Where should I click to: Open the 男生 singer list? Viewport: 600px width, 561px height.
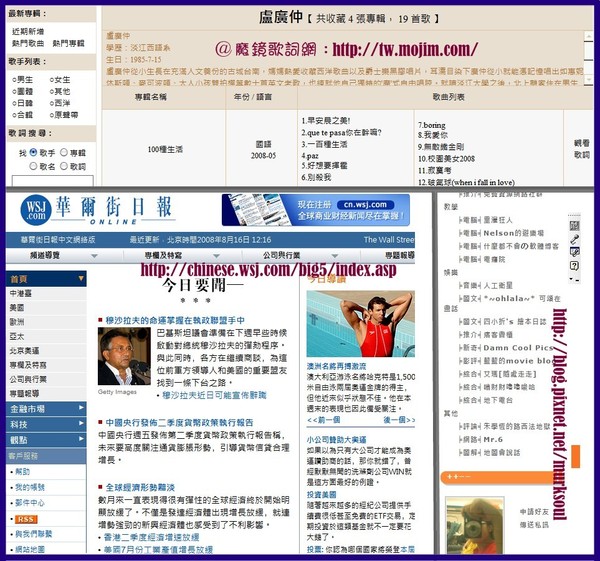[24, 80]
